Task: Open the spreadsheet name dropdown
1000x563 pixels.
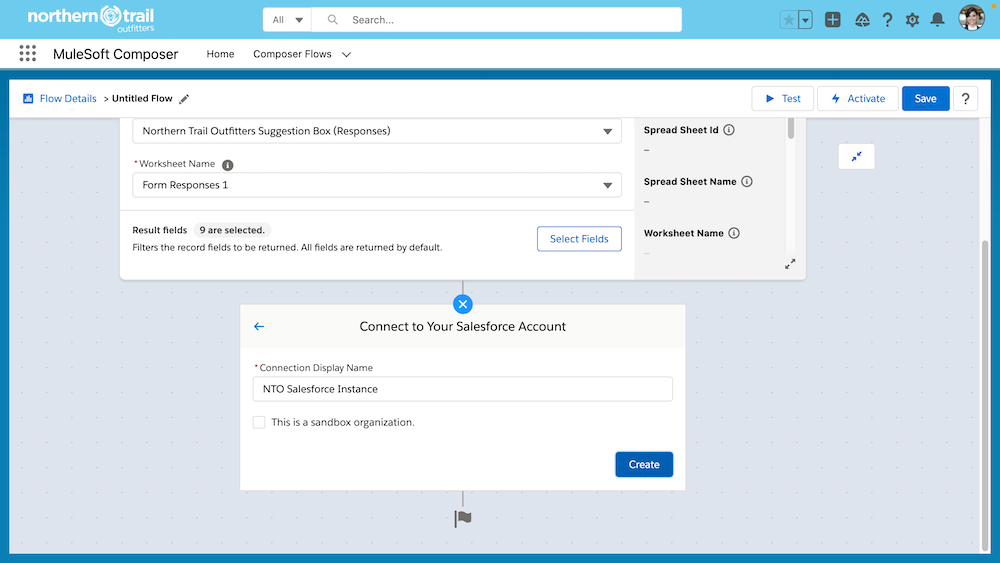Action: tap(377, 131)
